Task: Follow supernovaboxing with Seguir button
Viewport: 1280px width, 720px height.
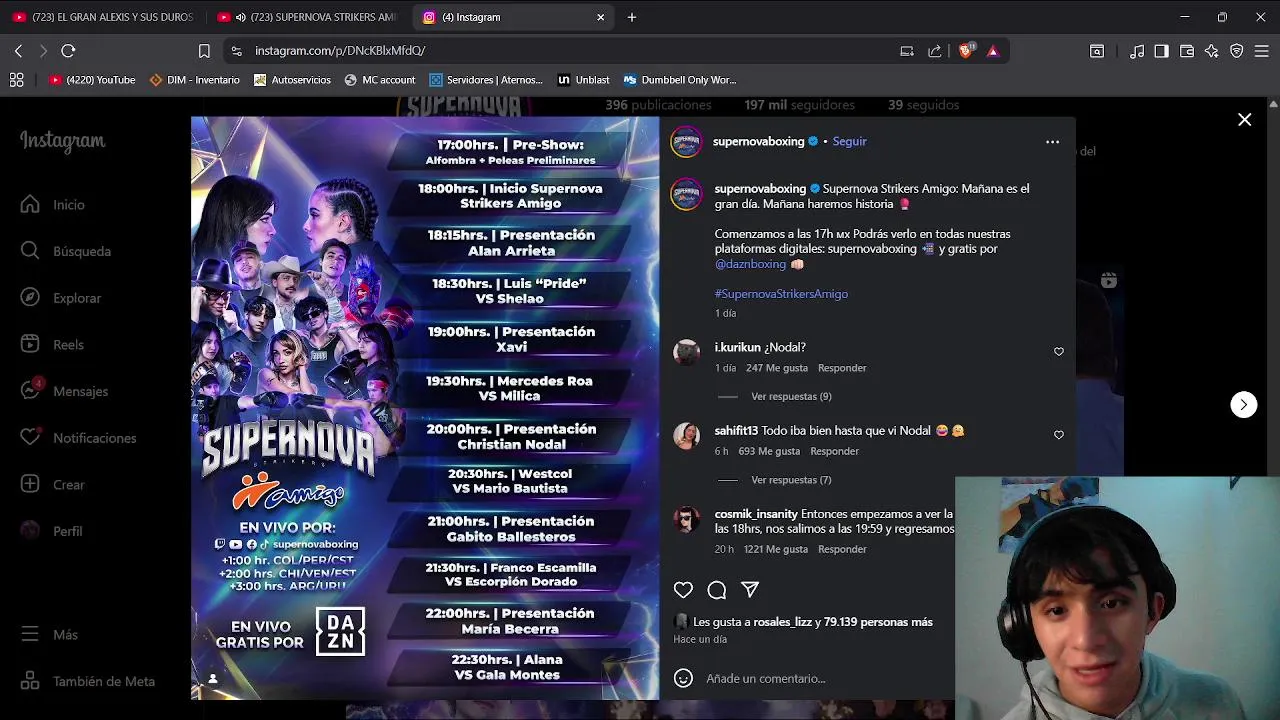Action: click(x=849, y=141)
